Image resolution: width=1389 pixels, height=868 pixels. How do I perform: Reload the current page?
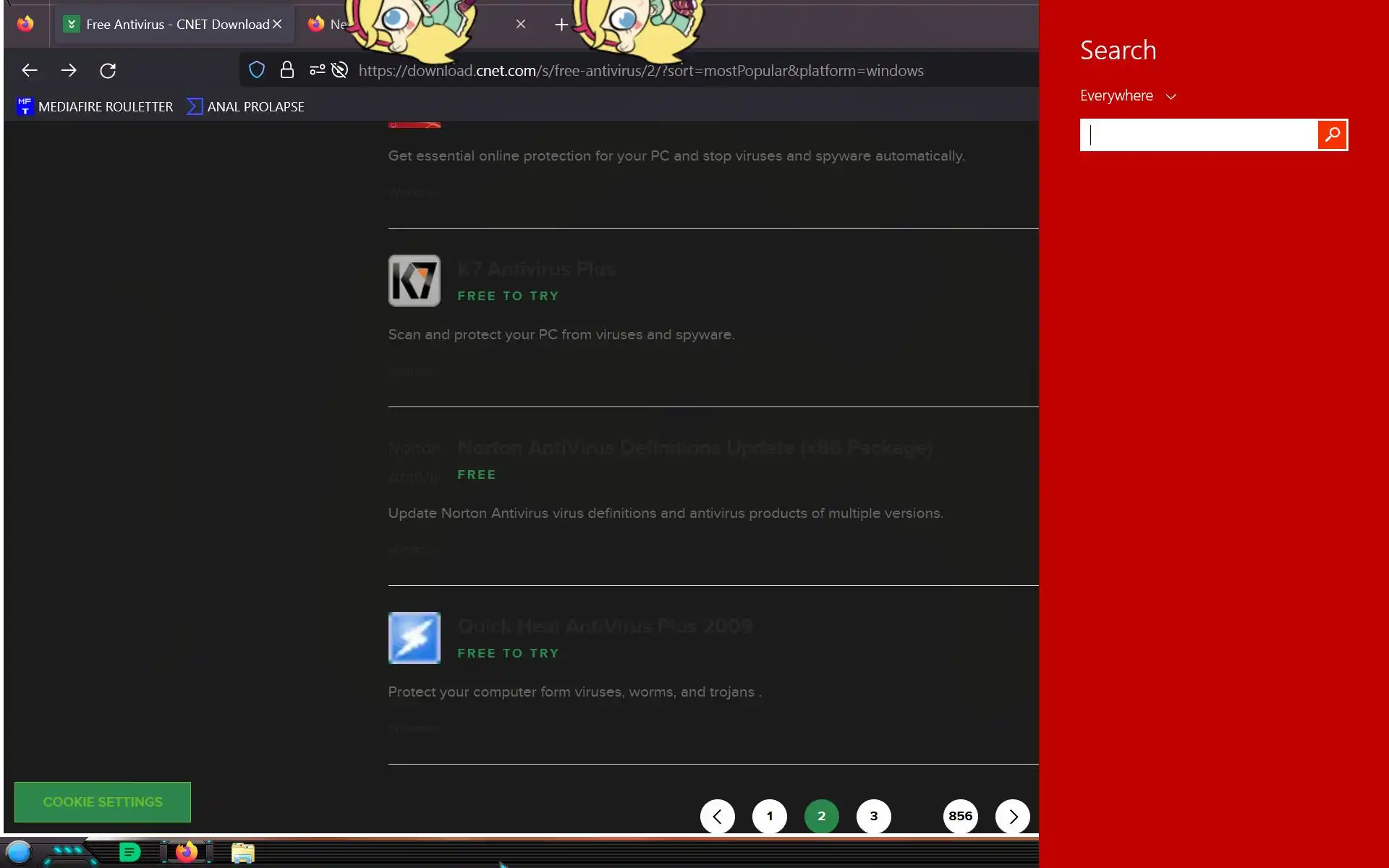(x=108, y=70)
